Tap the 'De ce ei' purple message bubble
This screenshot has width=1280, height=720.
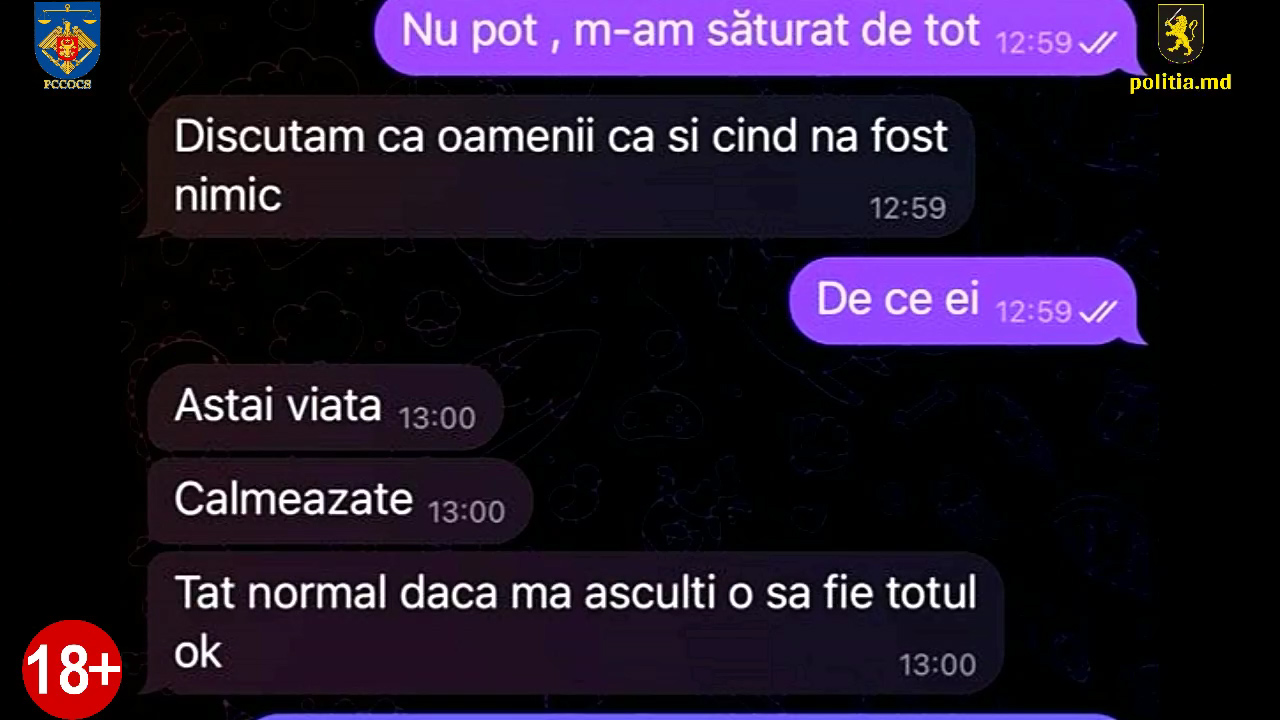pos(966,301)
